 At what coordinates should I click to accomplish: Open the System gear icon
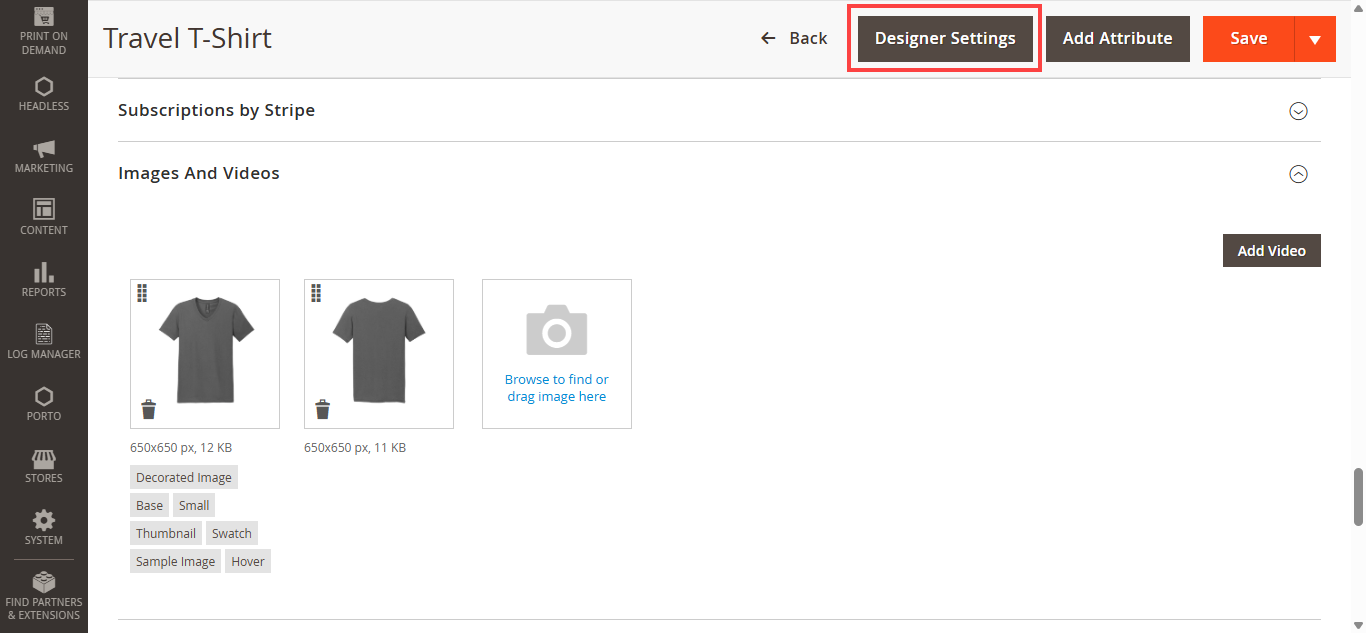point(44,521)
